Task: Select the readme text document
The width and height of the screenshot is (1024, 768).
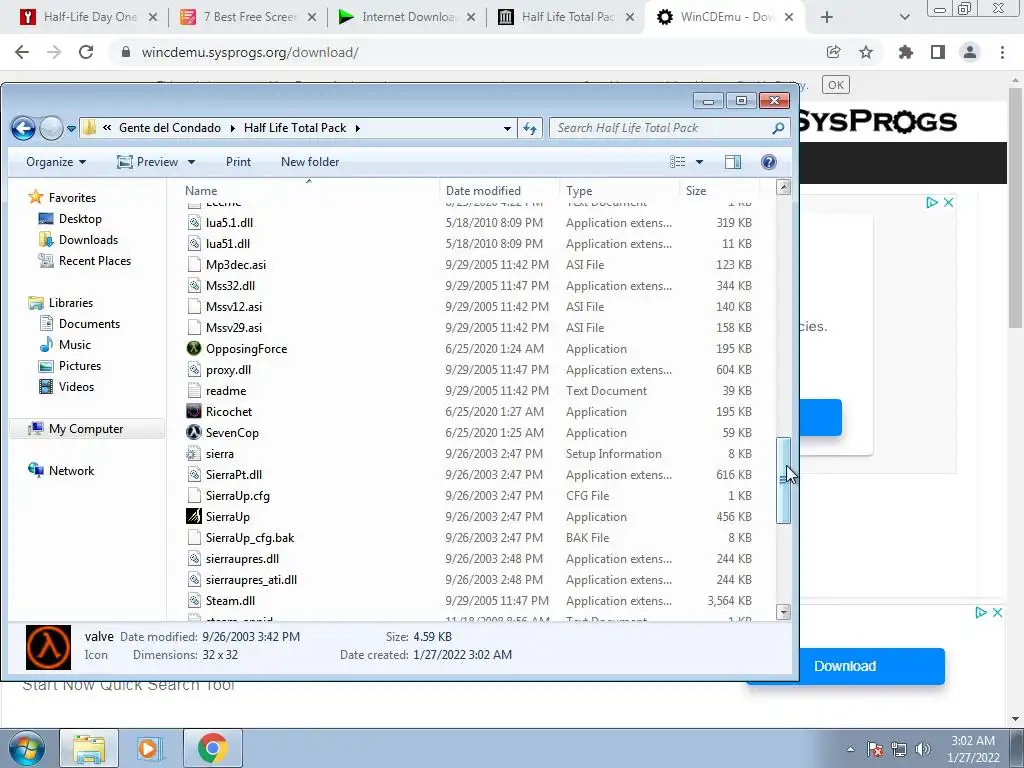Action: coord(225,391)
